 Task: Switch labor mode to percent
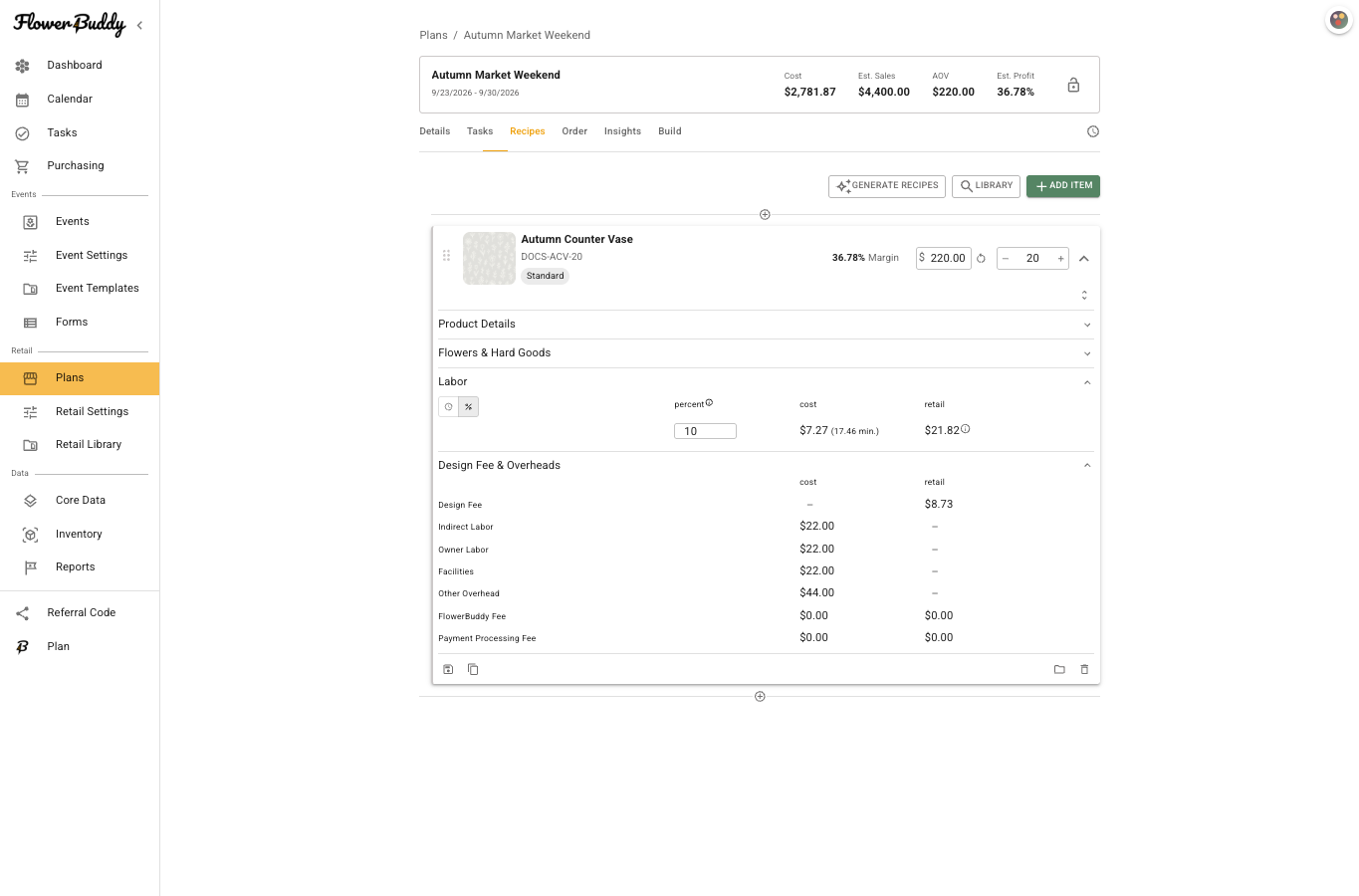coord(469,406)
